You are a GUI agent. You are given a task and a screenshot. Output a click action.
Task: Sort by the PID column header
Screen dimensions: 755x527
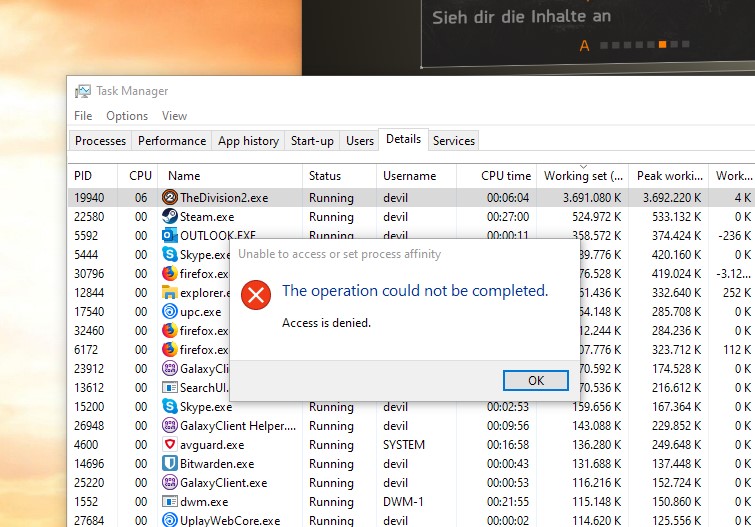tap(93, 176)
